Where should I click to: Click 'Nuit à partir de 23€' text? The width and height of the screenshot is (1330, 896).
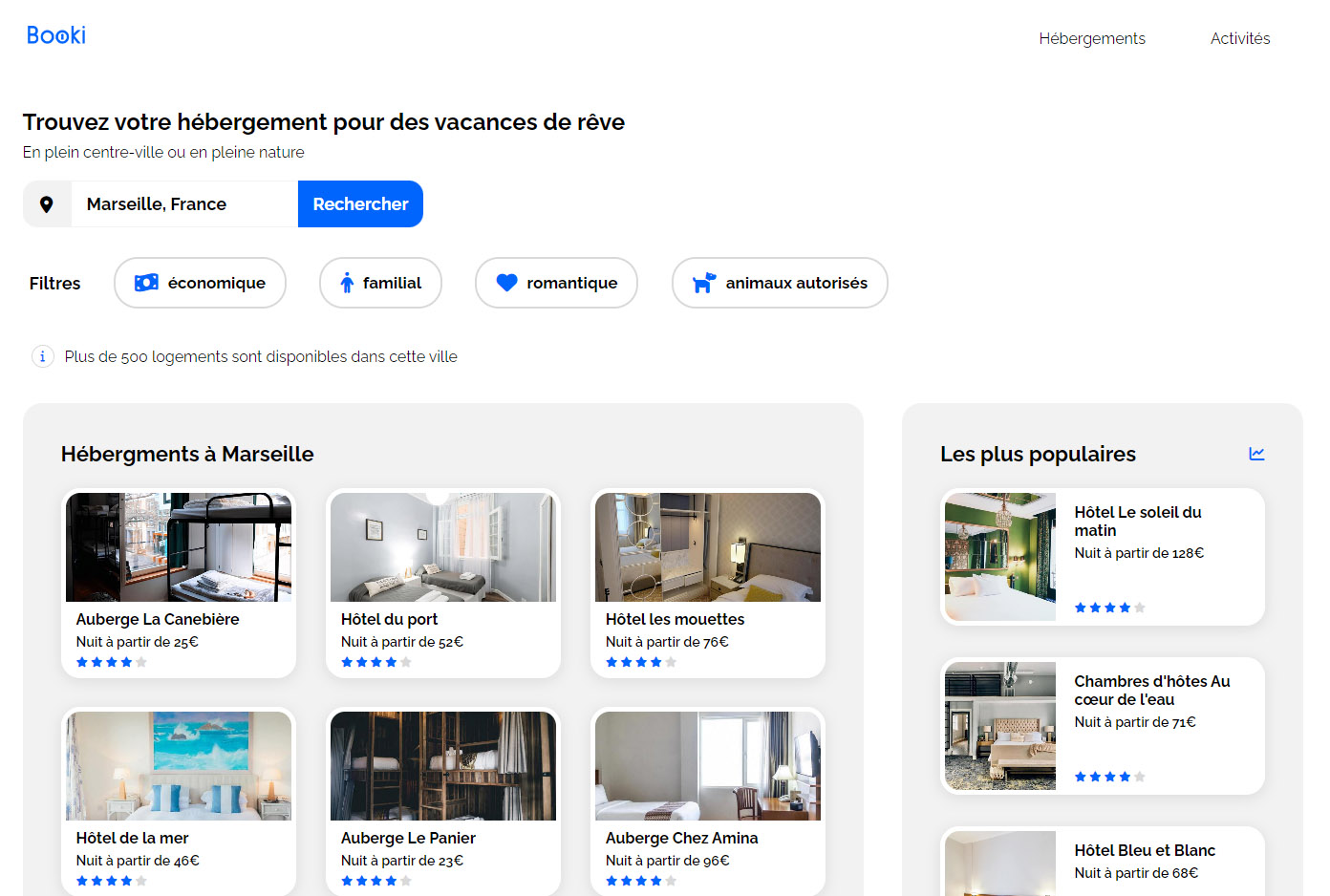click(x=402, y=861)
